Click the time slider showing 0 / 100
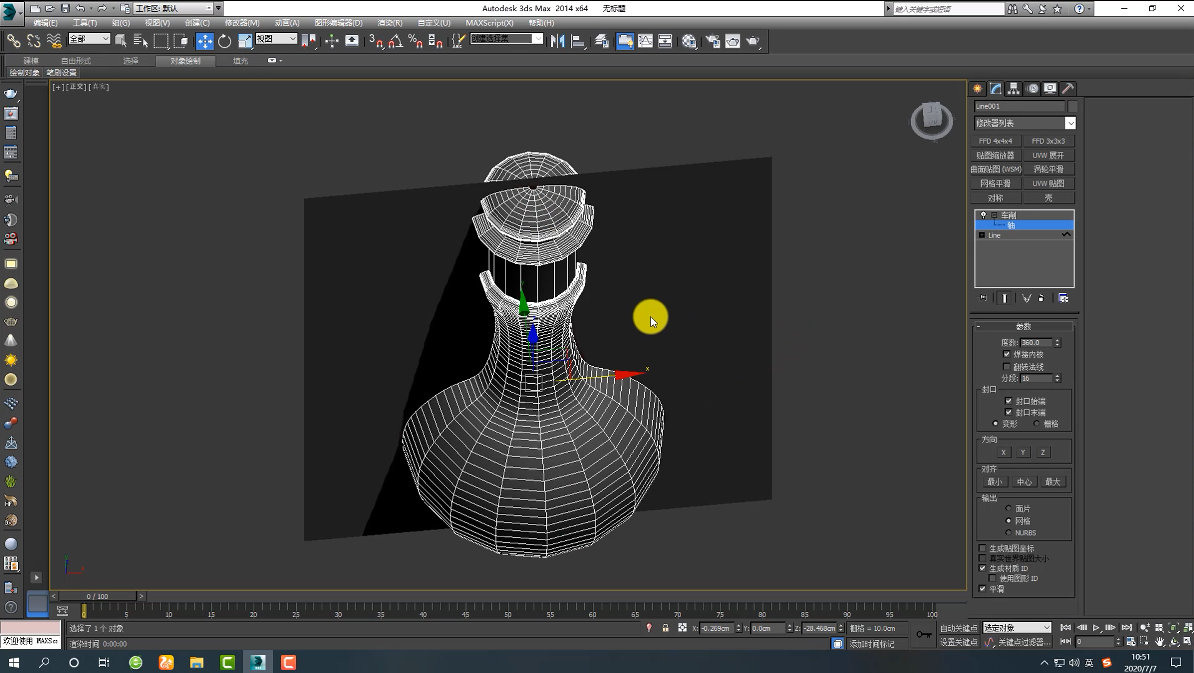The image size is (1194, 673). point(97,596)
